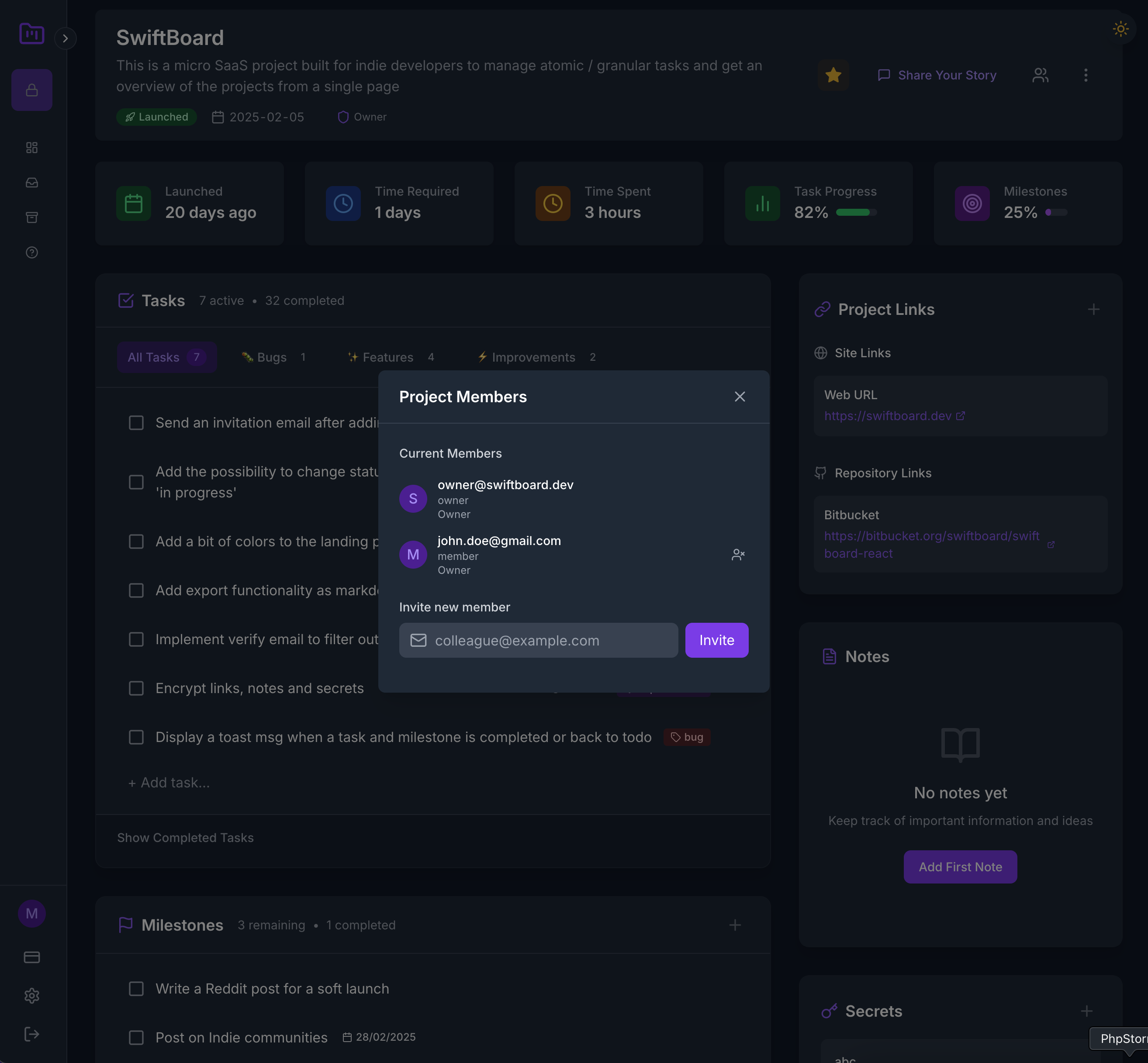Click the M user avatar in sidebar
This screenshot has height=1063, width=1148.
coord(31,914)
